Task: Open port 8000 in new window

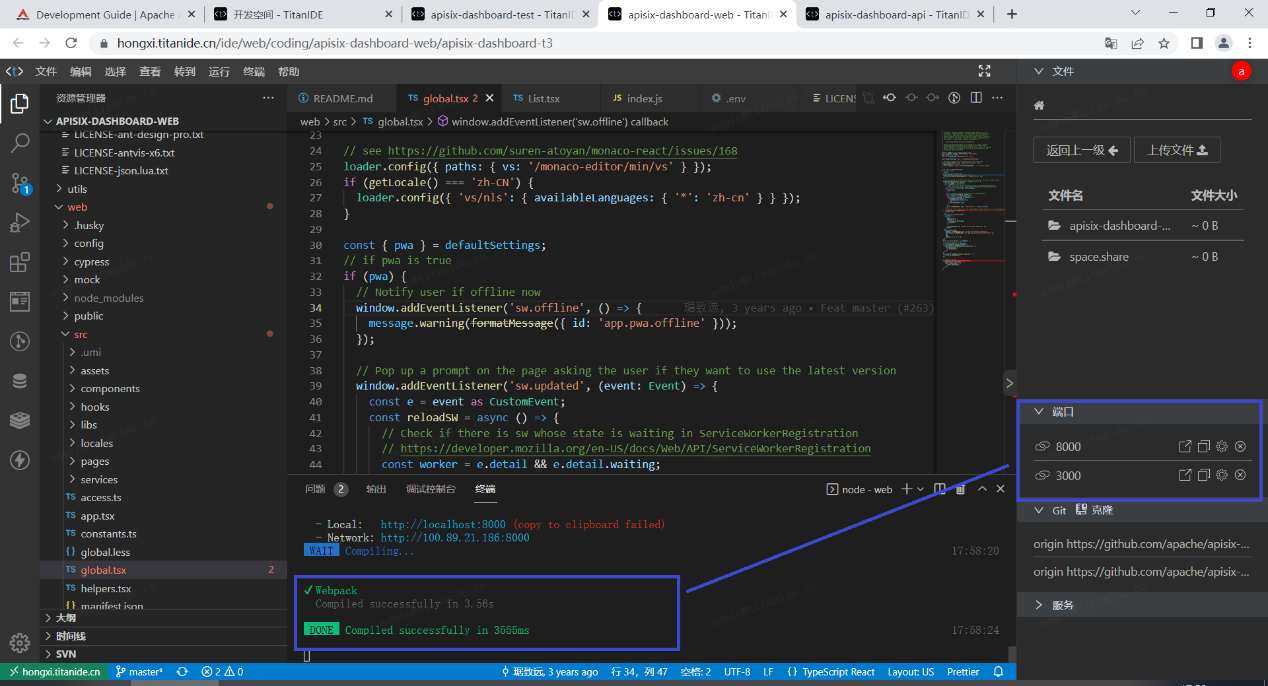Action: (x=1185, y=447)
